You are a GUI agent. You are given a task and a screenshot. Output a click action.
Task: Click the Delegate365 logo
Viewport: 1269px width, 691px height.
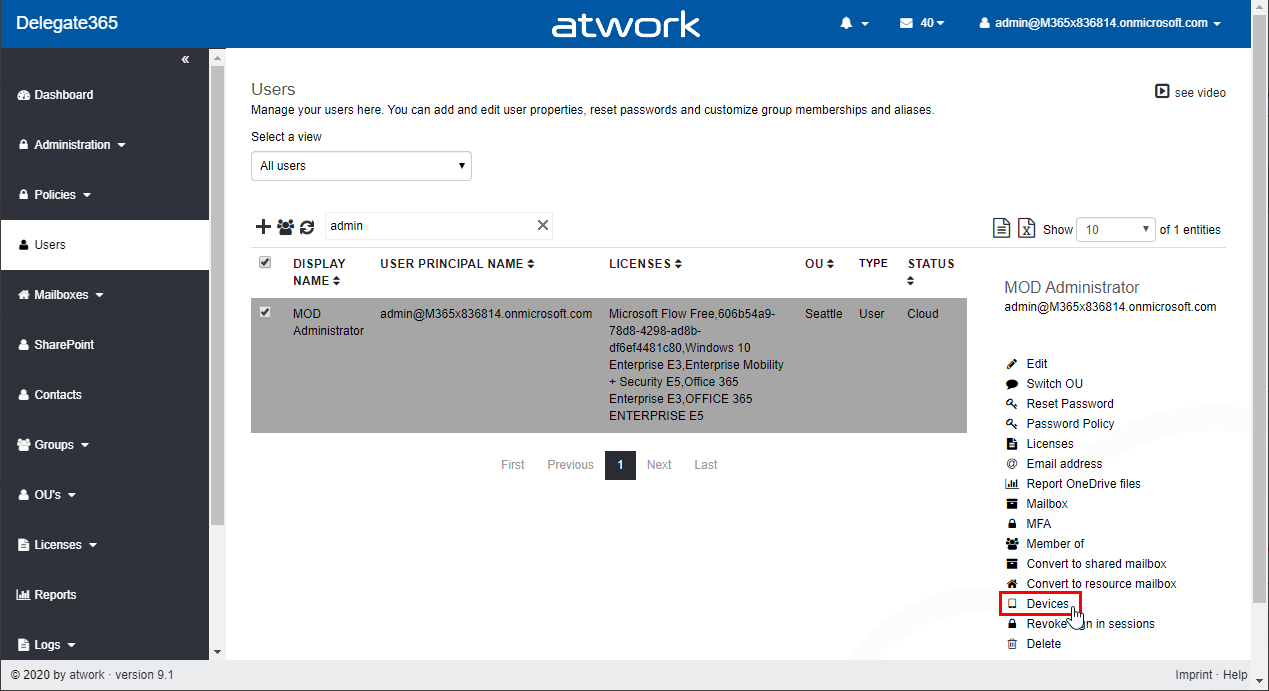pos(67,23)
